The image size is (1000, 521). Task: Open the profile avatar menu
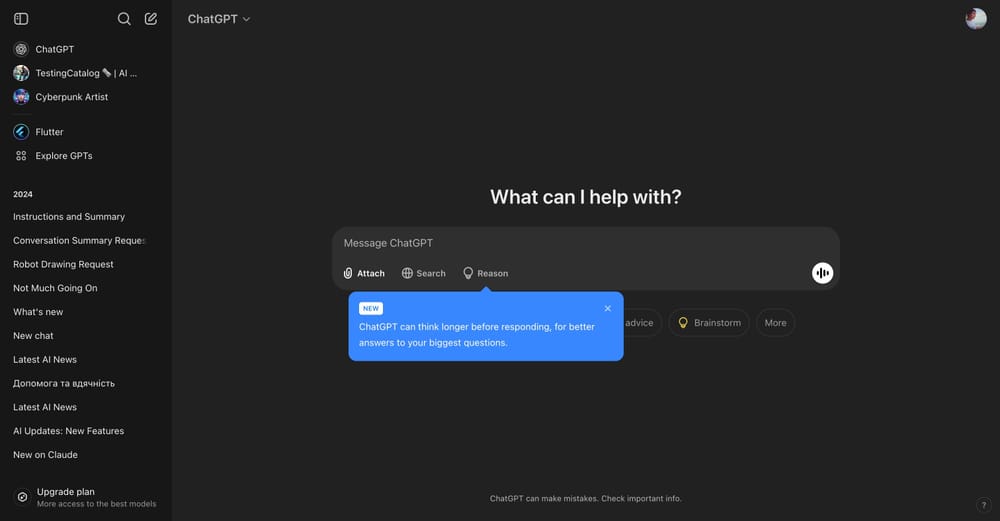point(976,18)
